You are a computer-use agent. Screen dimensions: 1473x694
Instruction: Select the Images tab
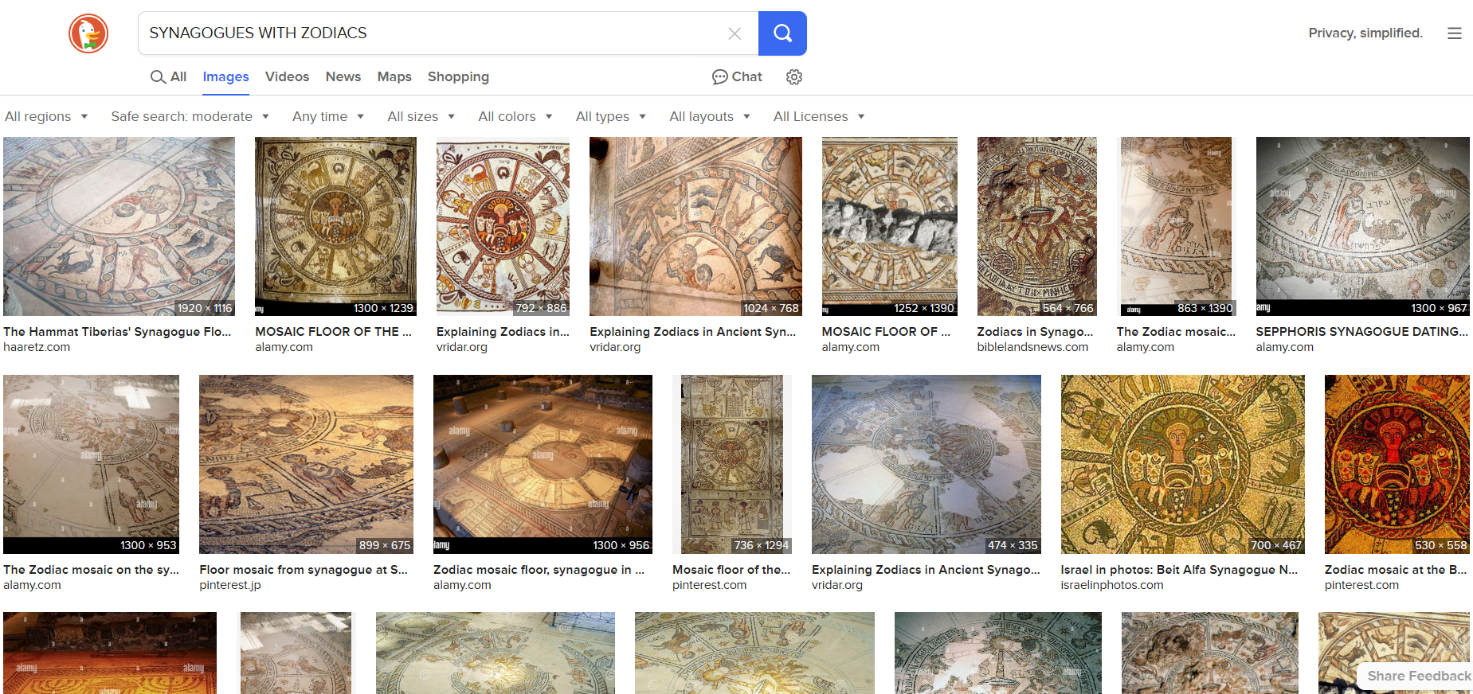click(226, 77)
